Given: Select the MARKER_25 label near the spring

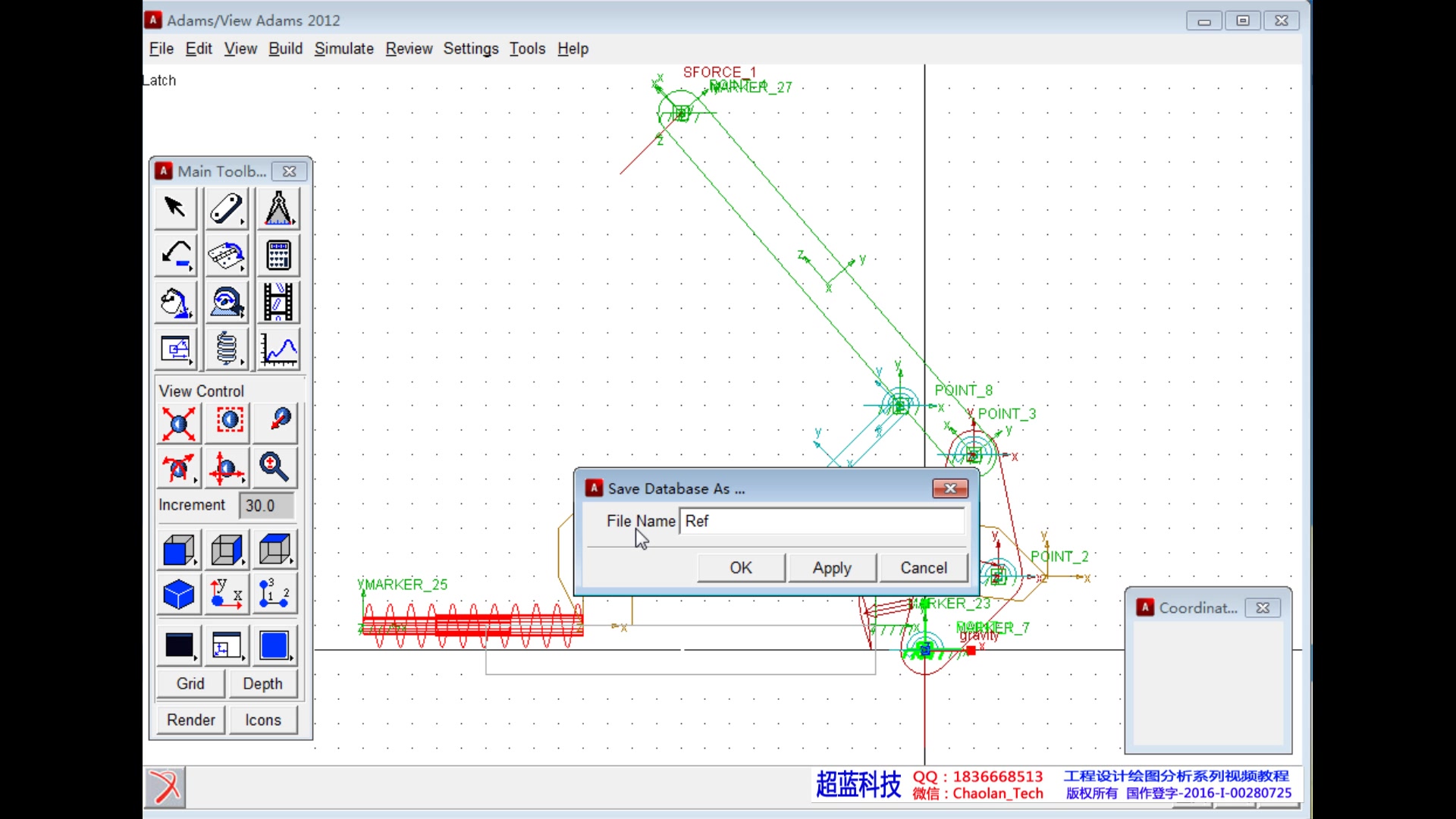Looking at the screenshot, I should [x=406, y=585].
